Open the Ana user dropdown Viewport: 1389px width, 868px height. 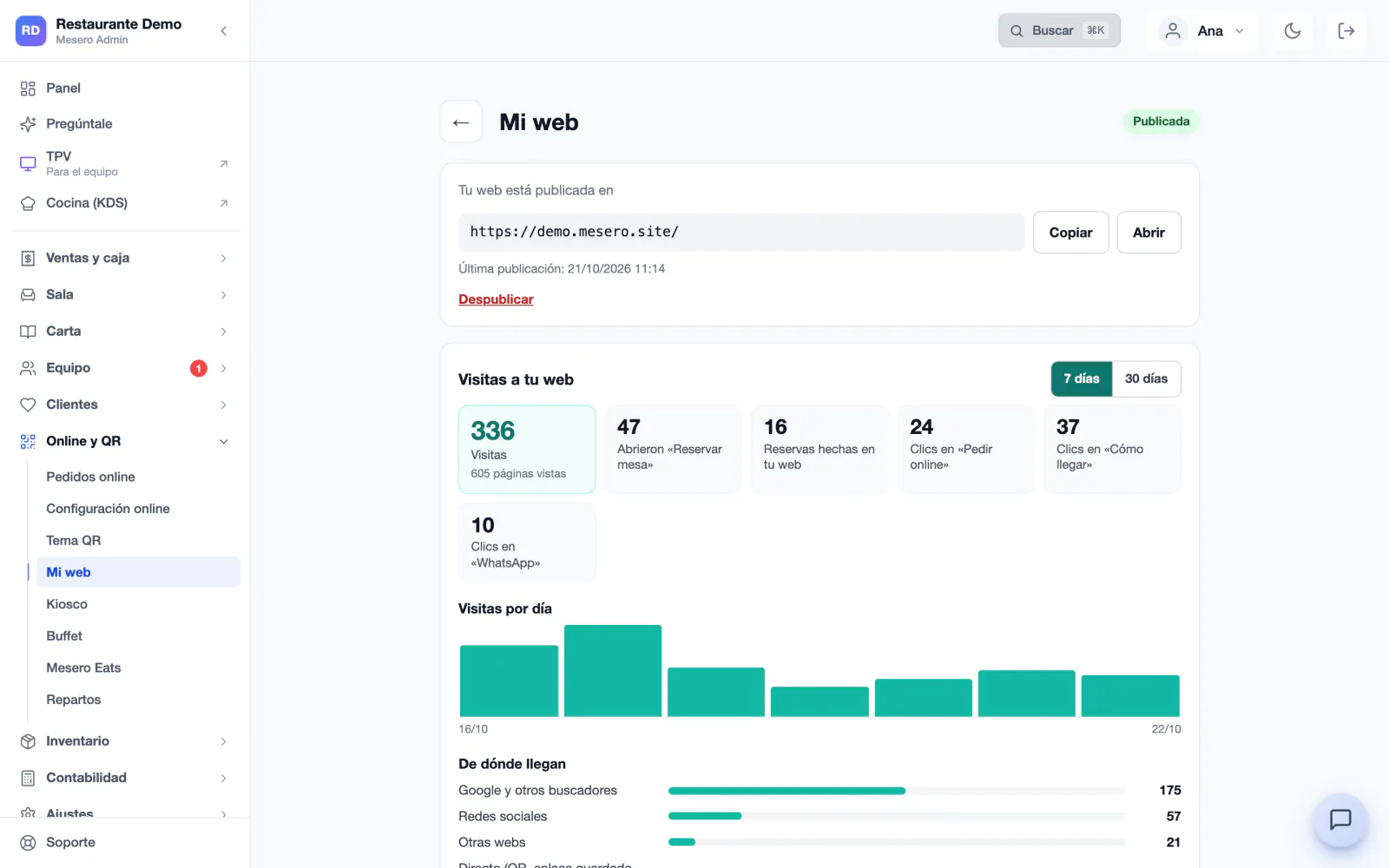pos(1202,31)
